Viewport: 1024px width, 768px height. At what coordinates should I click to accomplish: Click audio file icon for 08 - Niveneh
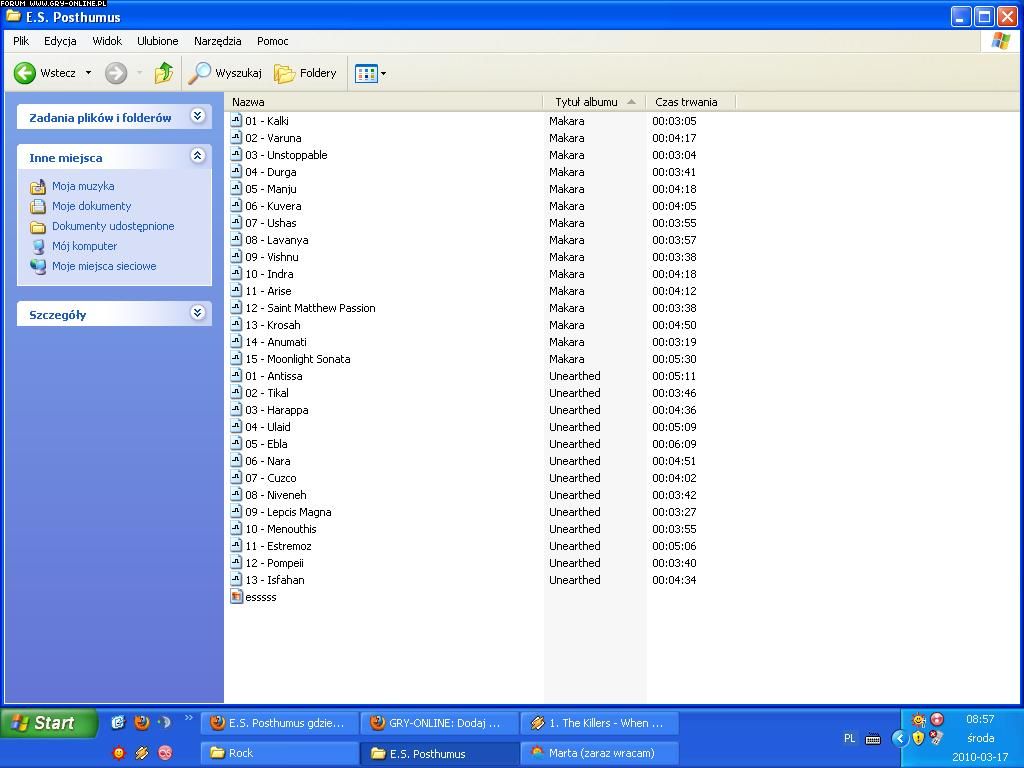point(236,494)
